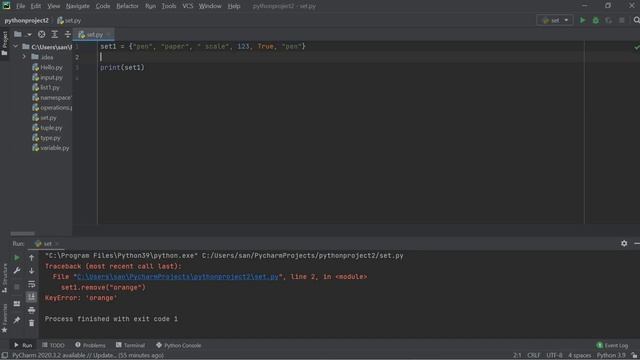640x360 pixels.
Task: Pin the Run tab with pin icon
Action: [x=17, y=320]
